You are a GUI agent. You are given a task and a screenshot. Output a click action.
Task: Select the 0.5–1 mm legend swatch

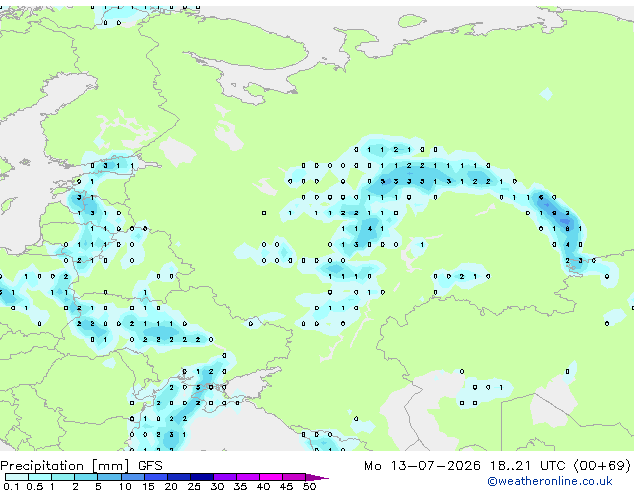tap(40, 477)
